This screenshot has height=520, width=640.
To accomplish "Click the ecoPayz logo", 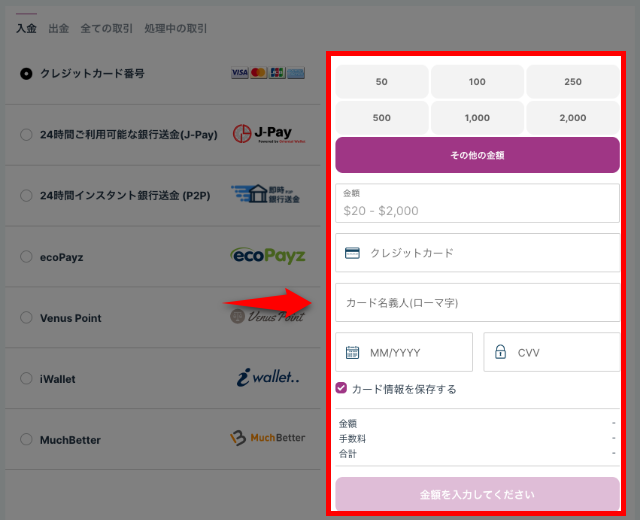I will pyautogui.click(x=267, y=256).
